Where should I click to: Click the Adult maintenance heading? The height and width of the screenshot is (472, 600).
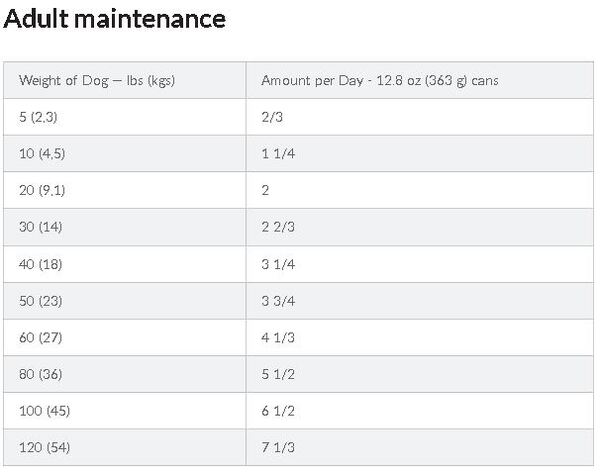(x=114, y=18)
